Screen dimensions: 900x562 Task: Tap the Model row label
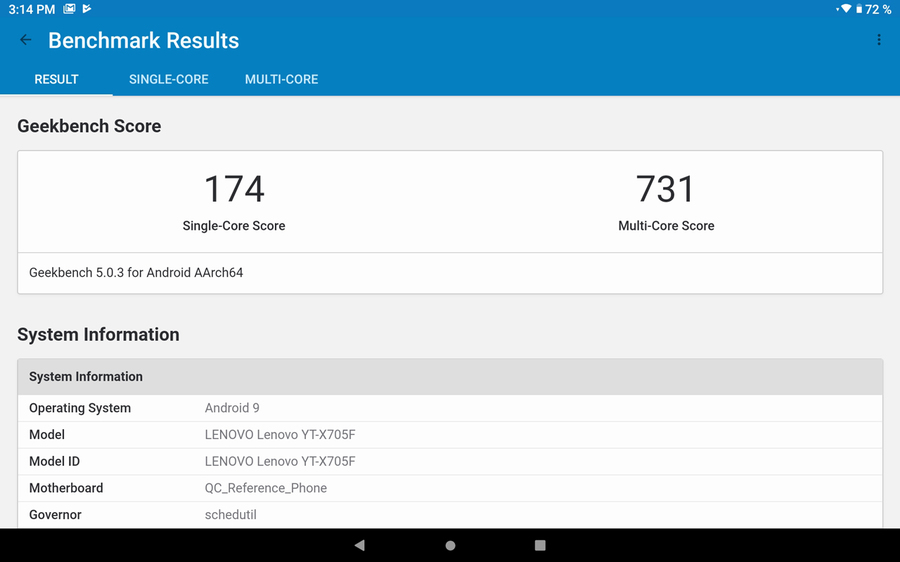tap(46, 435)
